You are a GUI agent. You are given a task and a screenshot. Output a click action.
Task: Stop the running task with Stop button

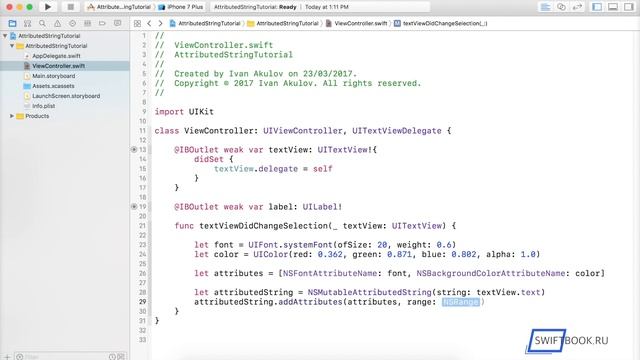(x=70, y=7)
